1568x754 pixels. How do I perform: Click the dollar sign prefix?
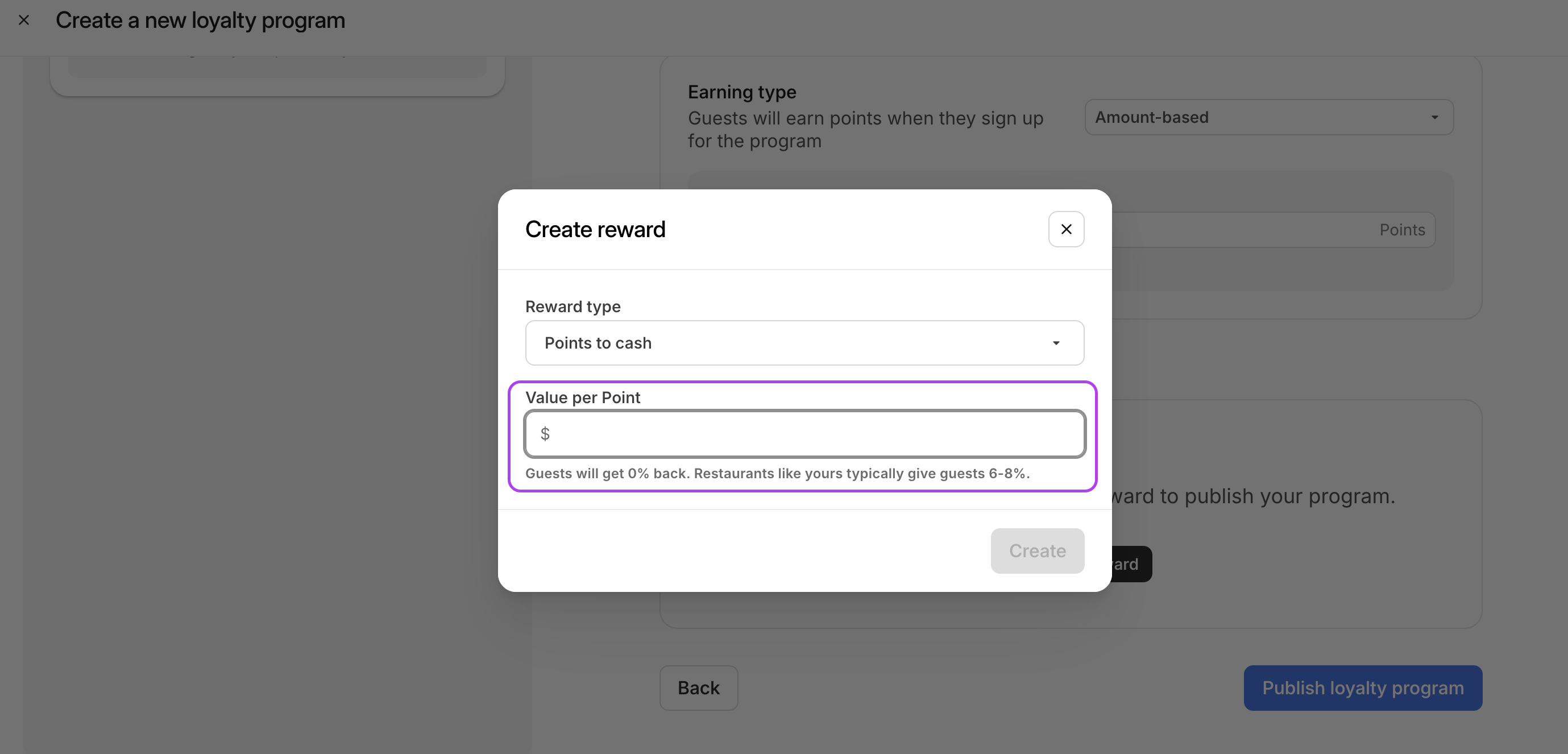click(545, 434)
